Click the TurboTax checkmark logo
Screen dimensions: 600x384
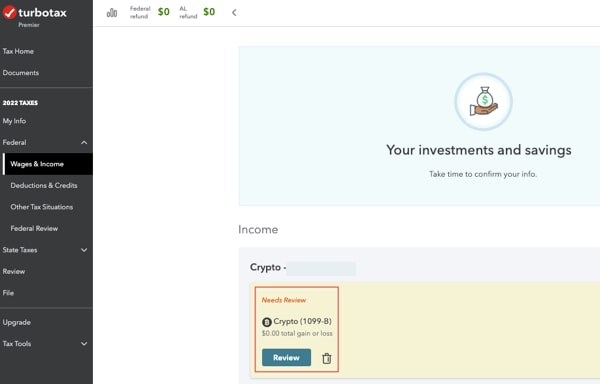click(10, 13)
